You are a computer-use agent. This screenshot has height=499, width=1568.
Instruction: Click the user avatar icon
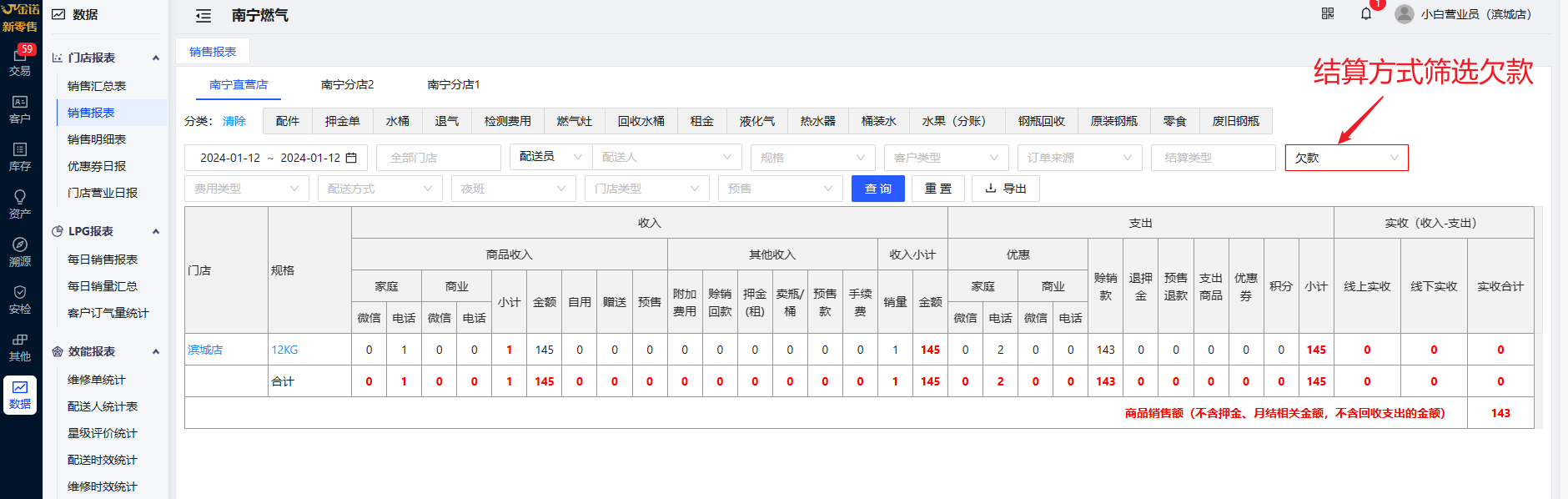point(1405,14)
